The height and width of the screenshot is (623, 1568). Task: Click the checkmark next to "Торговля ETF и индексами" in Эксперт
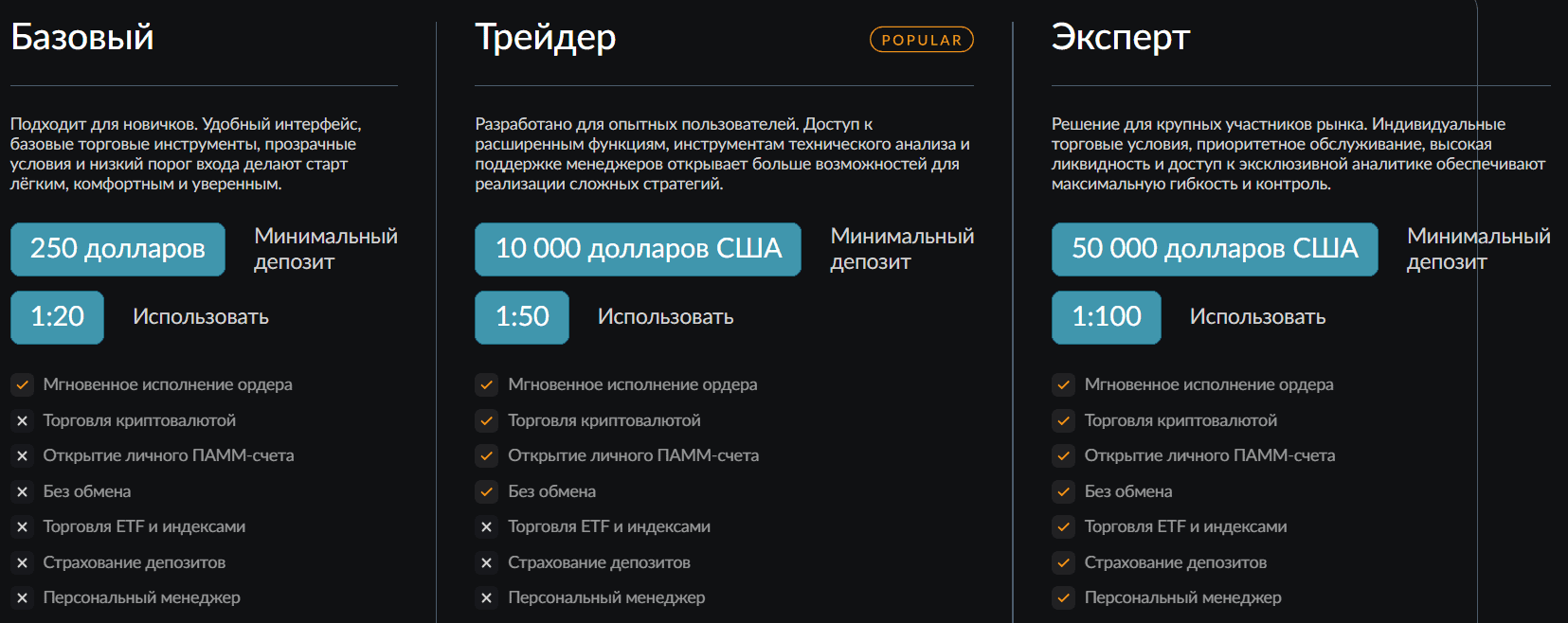[1062, 526]
